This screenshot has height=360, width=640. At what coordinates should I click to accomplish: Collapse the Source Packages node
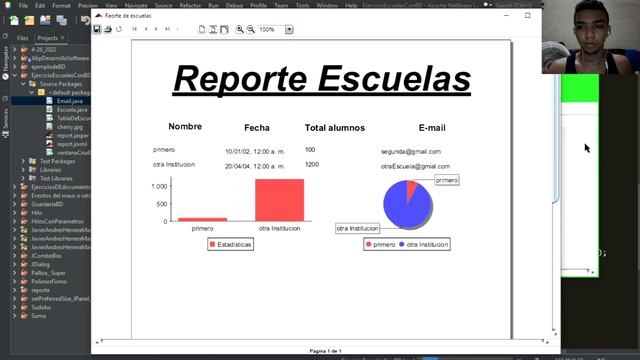coord(23,84)
